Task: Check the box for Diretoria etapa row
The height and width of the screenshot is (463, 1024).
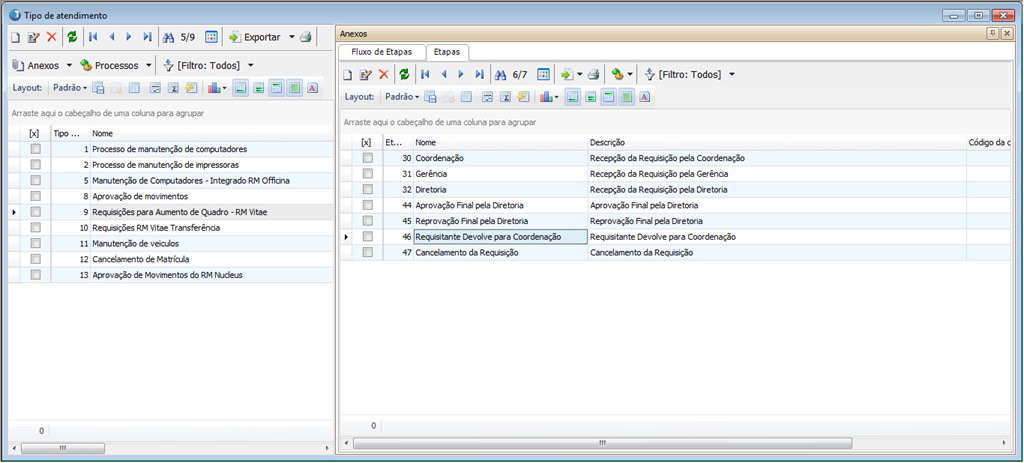Action: 368,189
